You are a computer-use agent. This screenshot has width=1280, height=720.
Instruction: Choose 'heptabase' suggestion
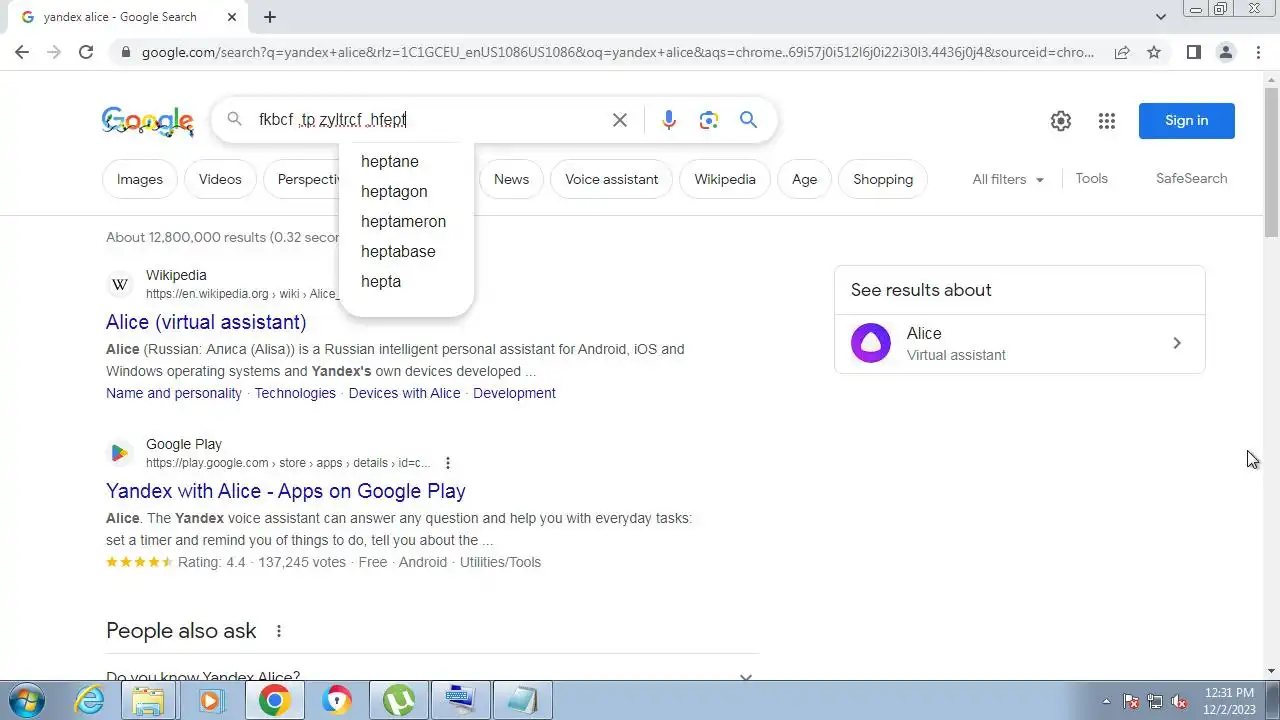[x=398, y=251]
